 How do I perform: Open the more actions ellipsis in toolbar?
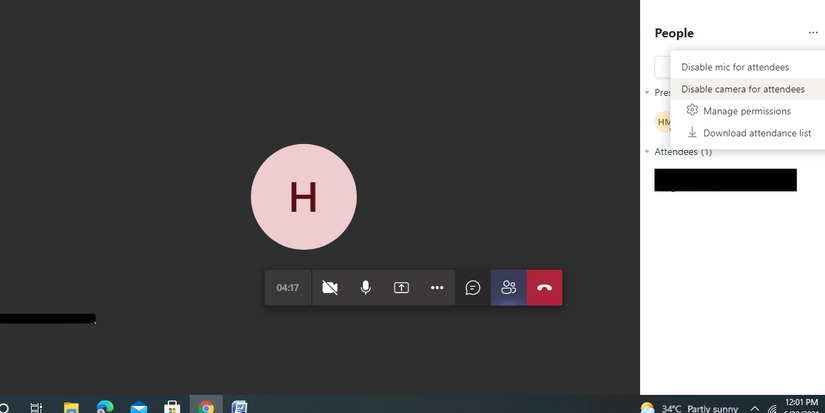[437, 288]
